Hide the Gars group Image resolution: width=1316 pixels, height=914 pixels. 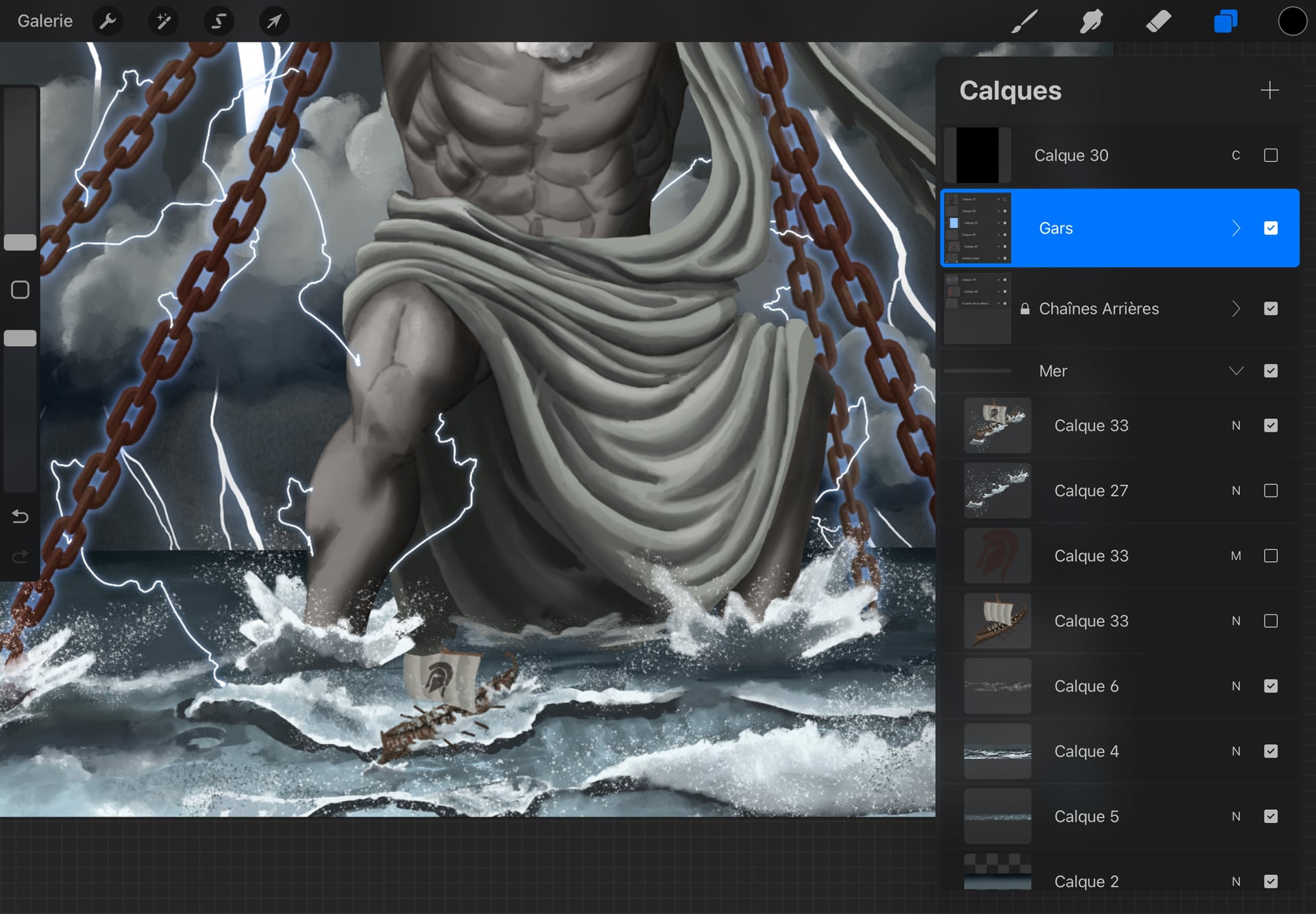(1271, 228)
